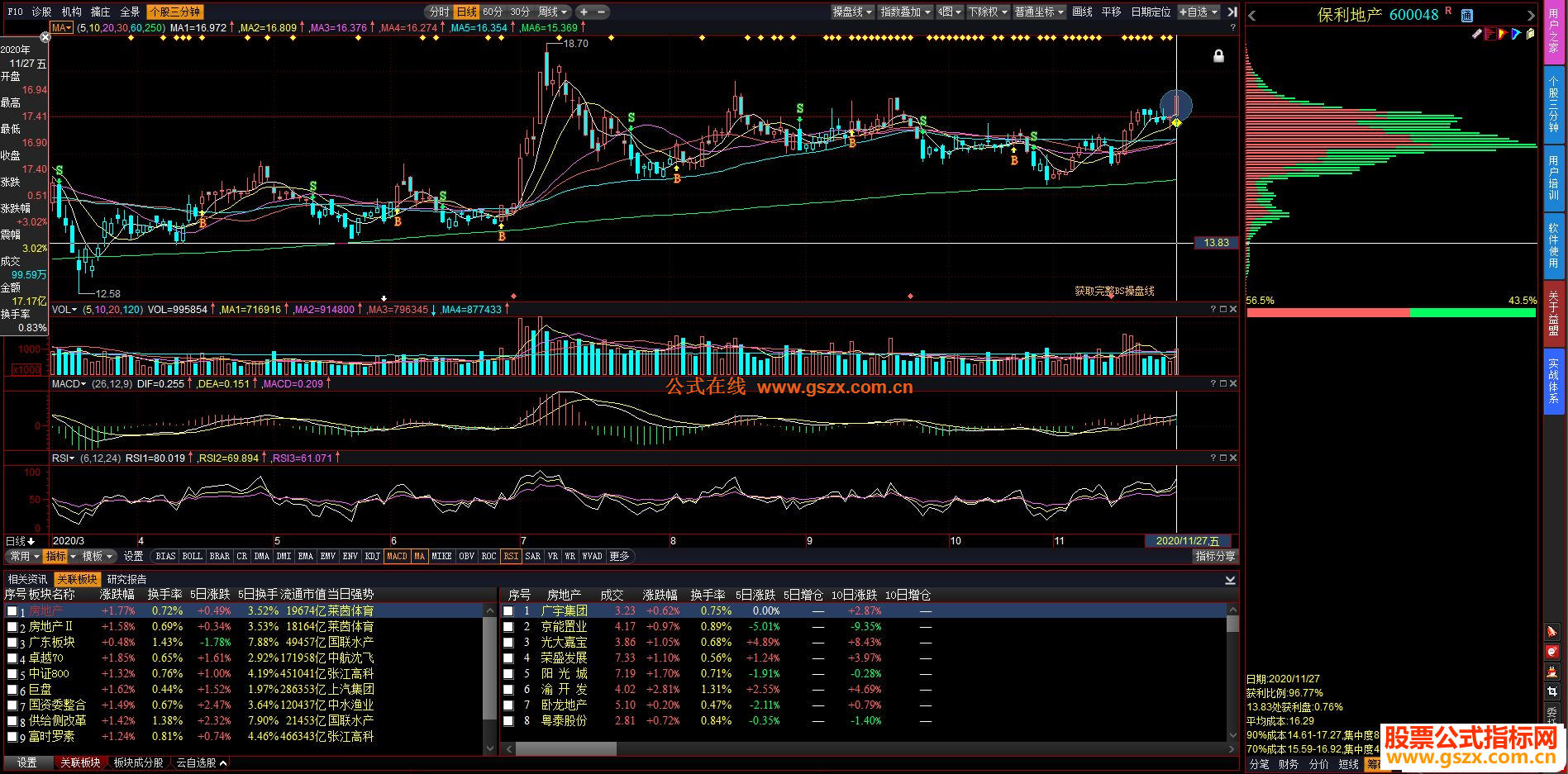Image resolution: width=1568 pixels, height=774 pixels.
Task: Go to previous stock arrow
Action: (1253, 15)
